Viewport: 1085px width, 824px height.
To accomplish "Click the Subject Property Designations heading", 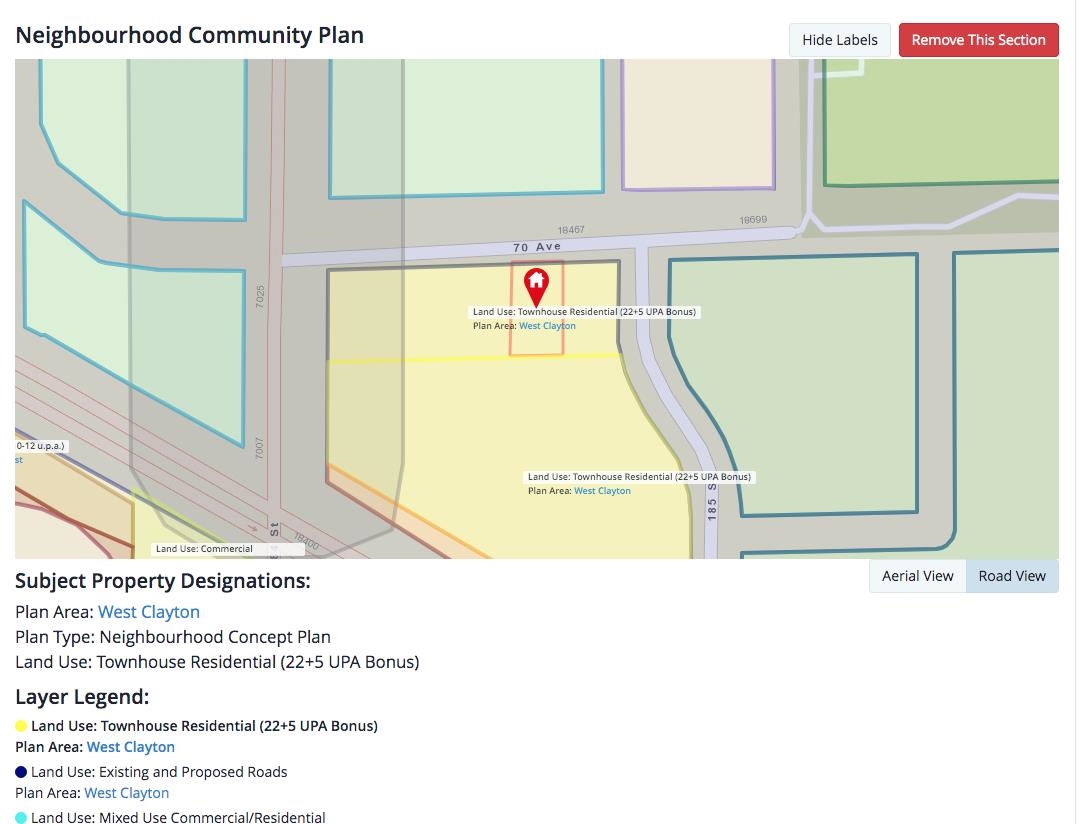I will pyautogui.click(x=163, y=581).
